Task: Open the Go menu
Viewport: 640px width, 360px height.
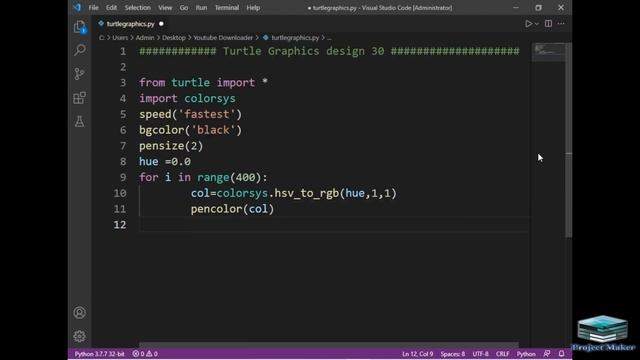Action: pos(184,8)
